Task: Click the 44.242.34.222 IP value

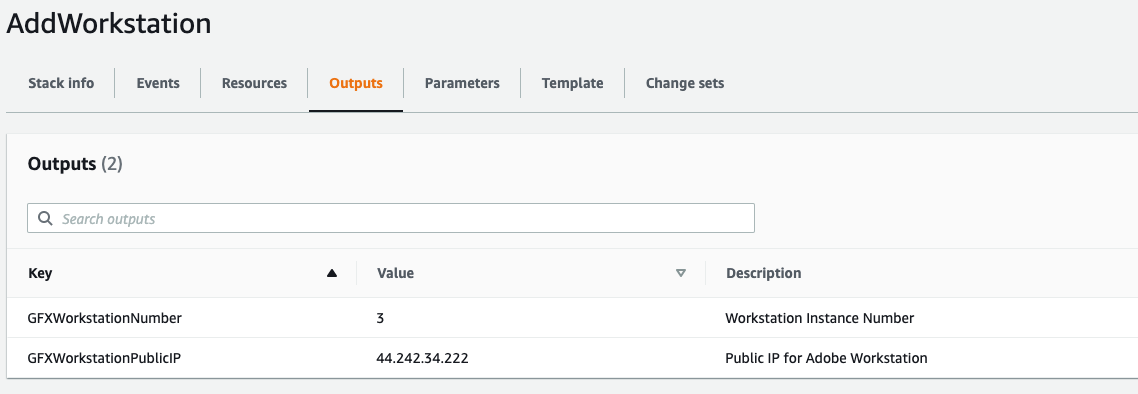Action: click(422, 358)
